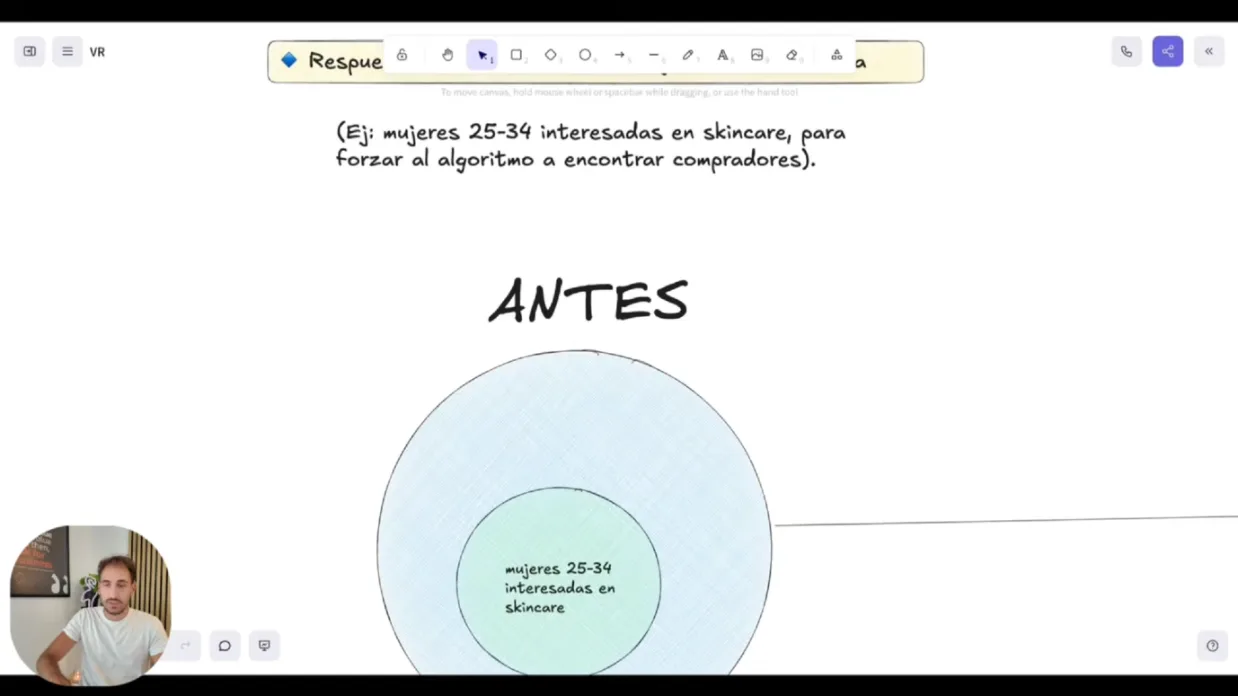Screen dimensions: 1238x696
Task: Open the more tools shapes menu
Action: click(x=837, y=55)
